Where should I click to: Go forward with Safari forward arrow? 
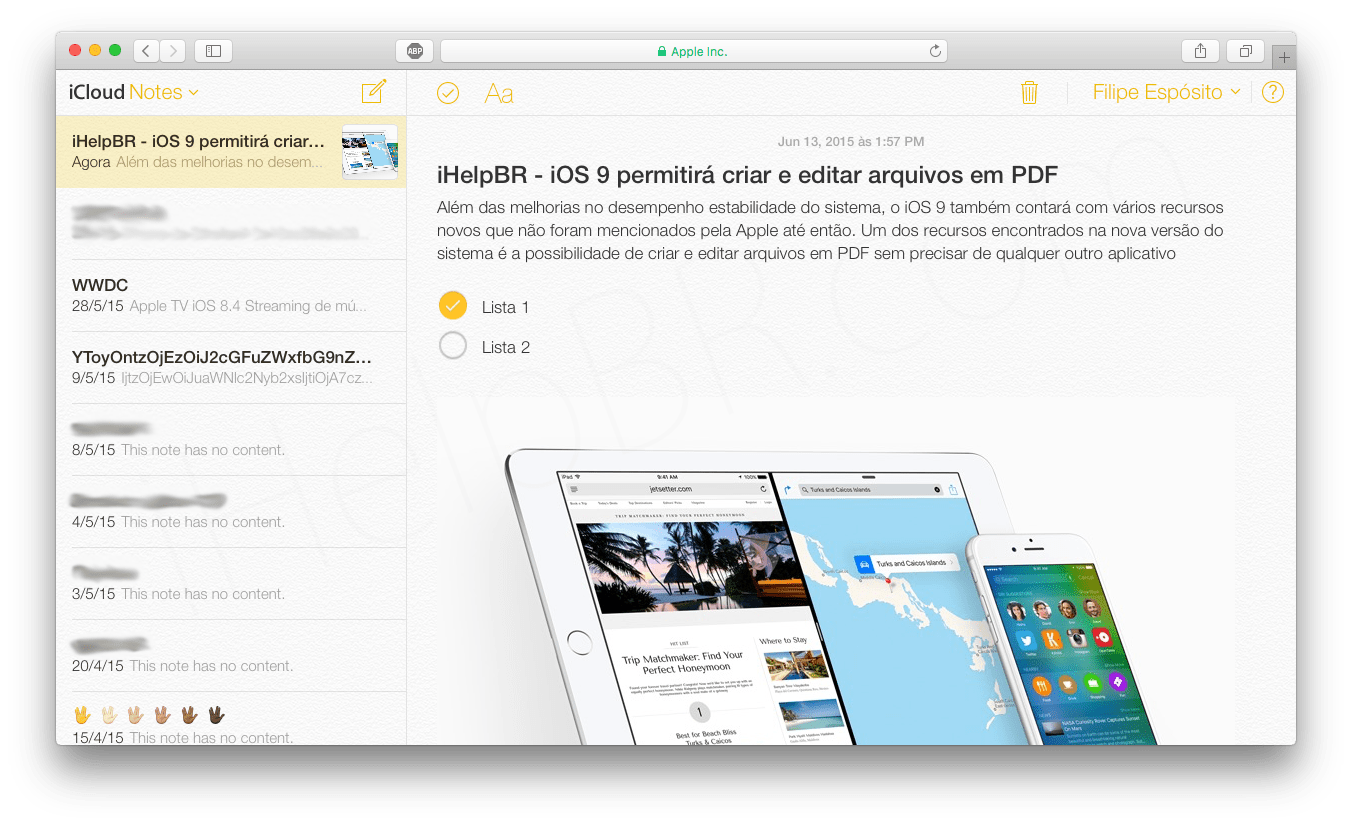tap(172, 51)
